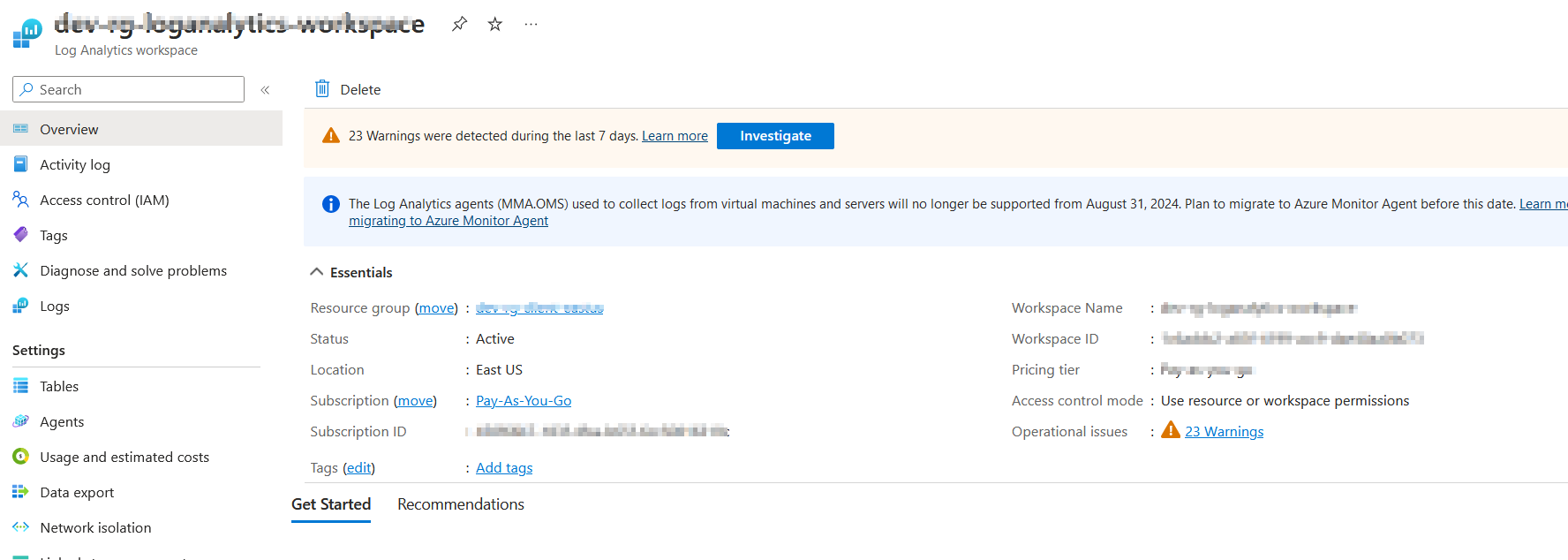1568x560 pixels.
Task: Open 23 Warnings operational issues link
Action: [x=1224, y=432]
